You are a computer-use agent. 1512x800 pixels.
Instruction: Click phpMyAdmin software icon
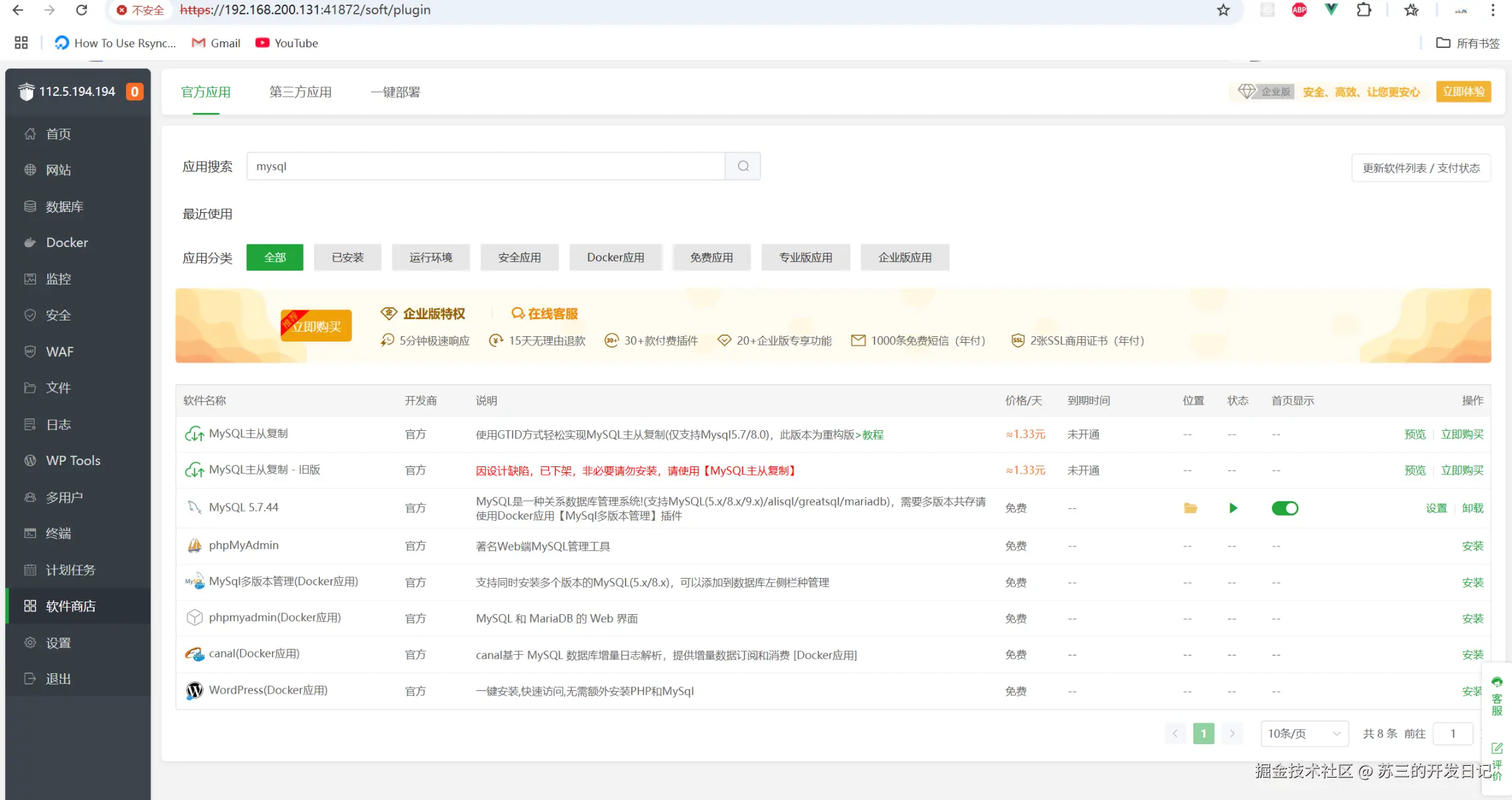[x=195, y=546]
